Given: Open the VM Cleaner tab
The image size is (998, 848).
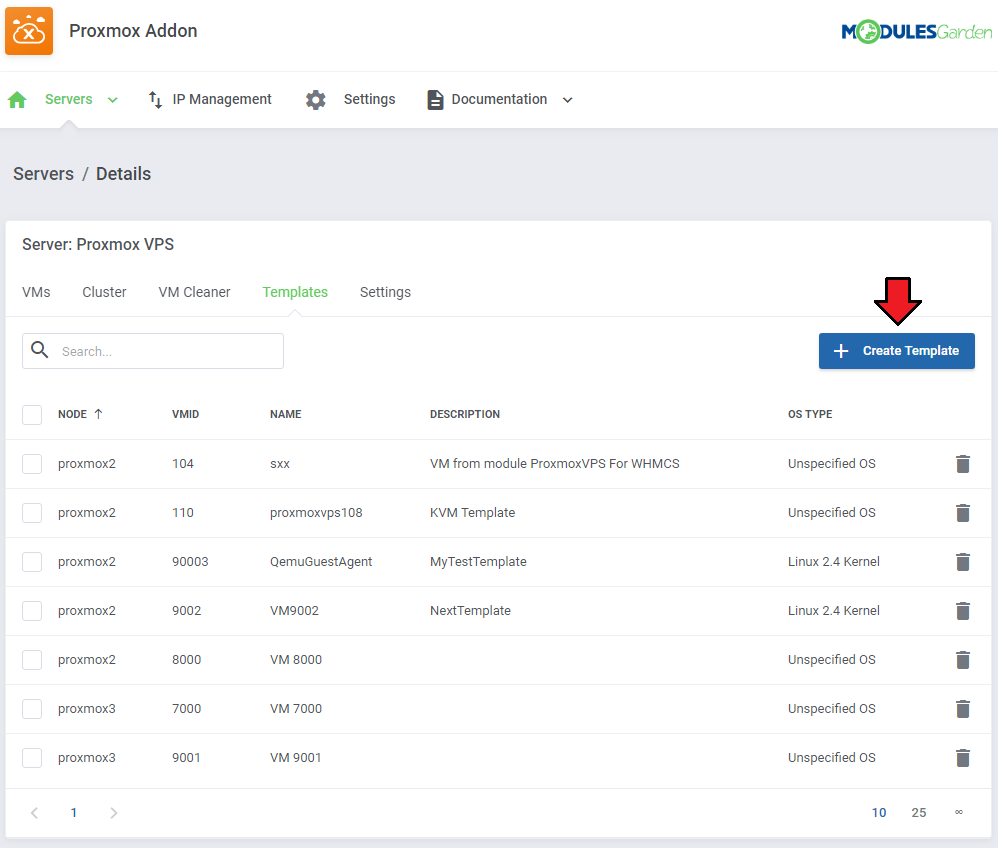Looking at the screenshot, I should point(194,292).
